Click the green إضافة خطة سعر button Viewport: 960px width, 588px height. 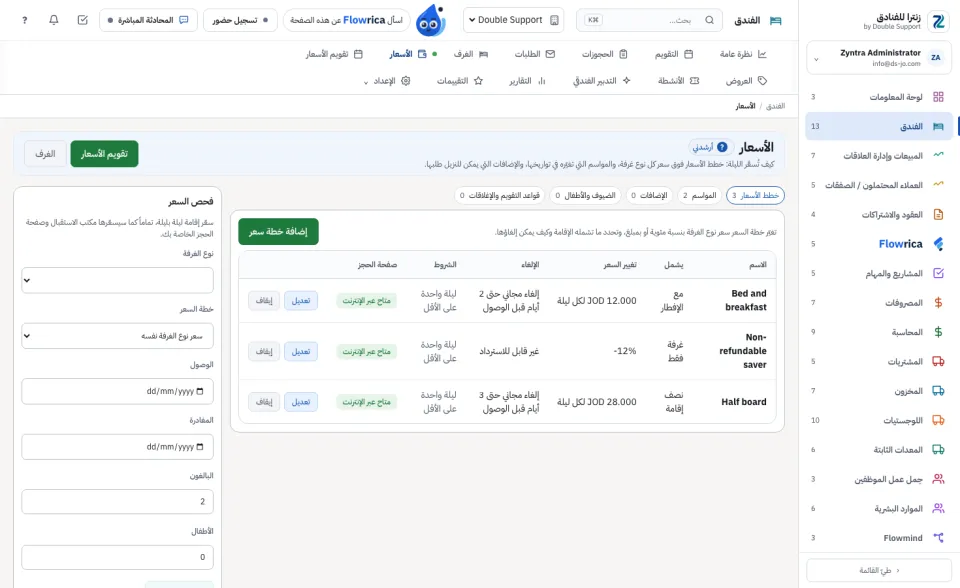click(279, 232)
